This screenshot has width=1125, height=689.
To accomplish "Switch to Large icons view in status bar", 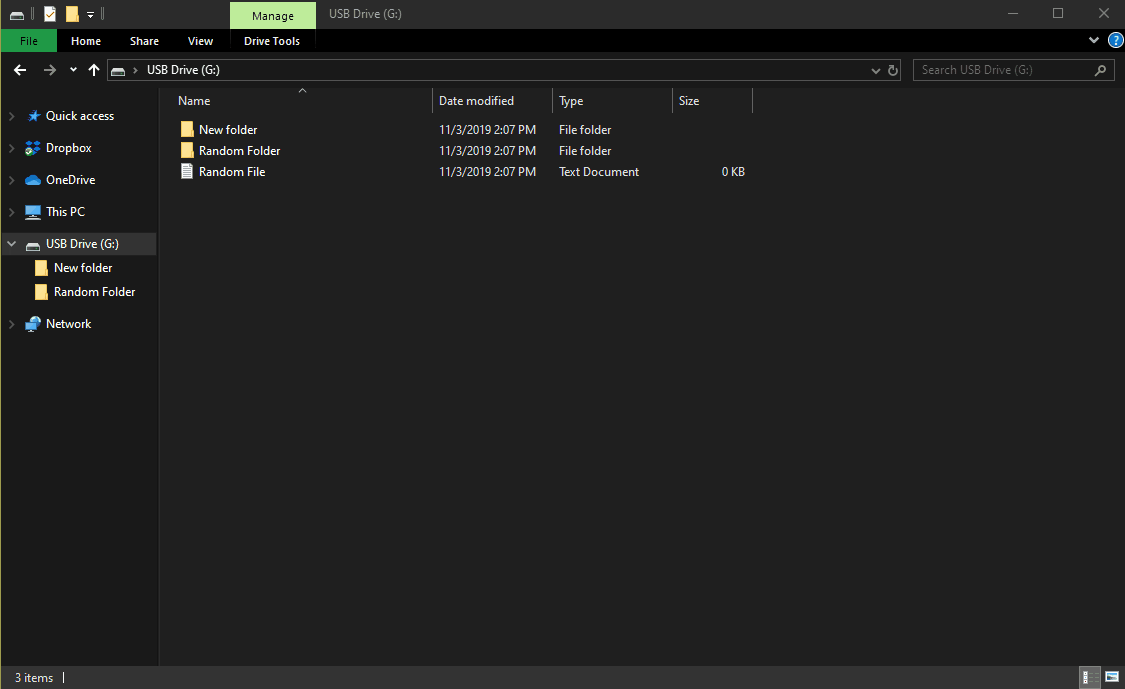I will [1112, 678].
